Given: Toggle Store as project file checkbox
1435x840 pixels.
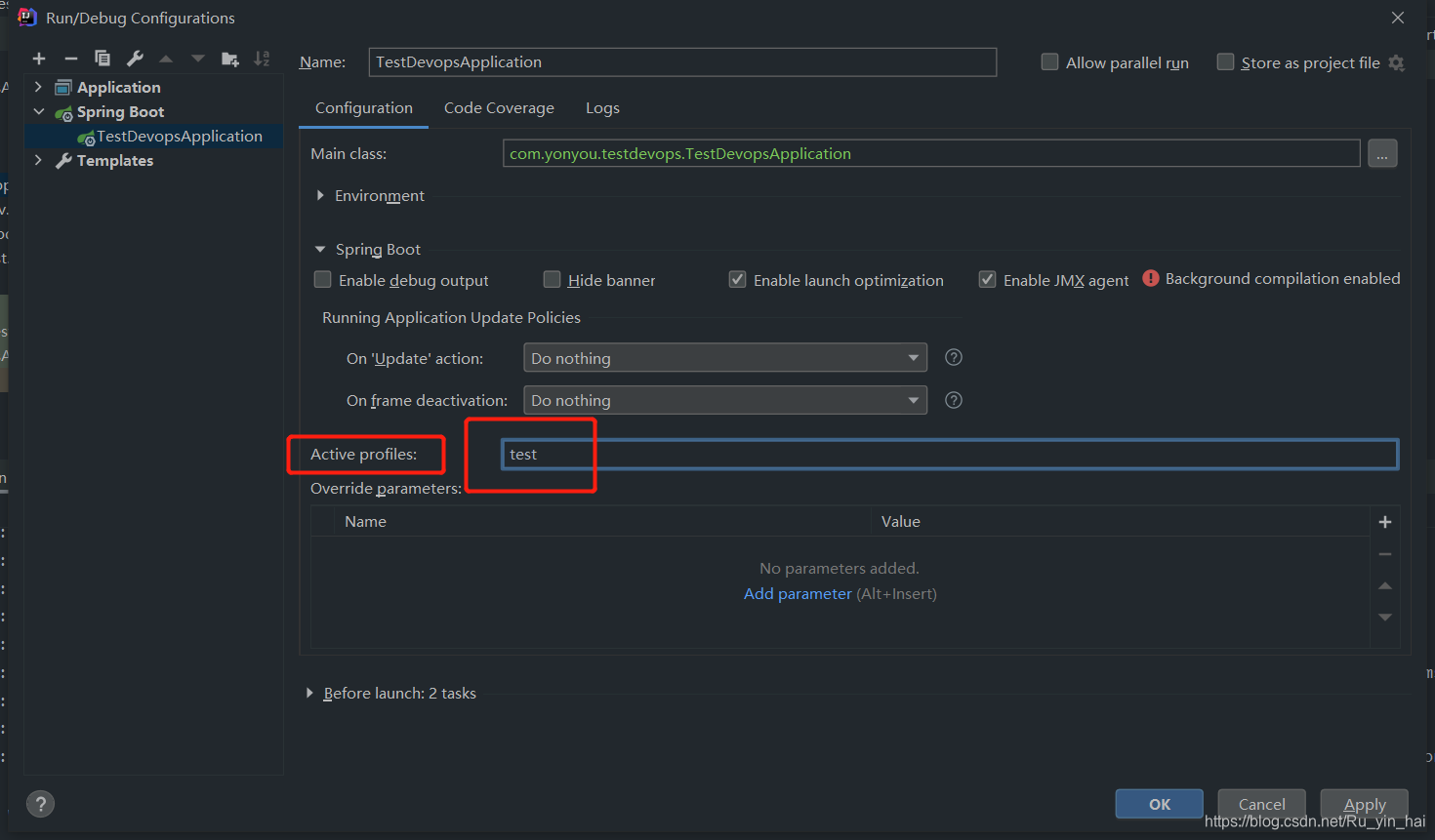Looking at the screenshot, I should pos(1225,62).
